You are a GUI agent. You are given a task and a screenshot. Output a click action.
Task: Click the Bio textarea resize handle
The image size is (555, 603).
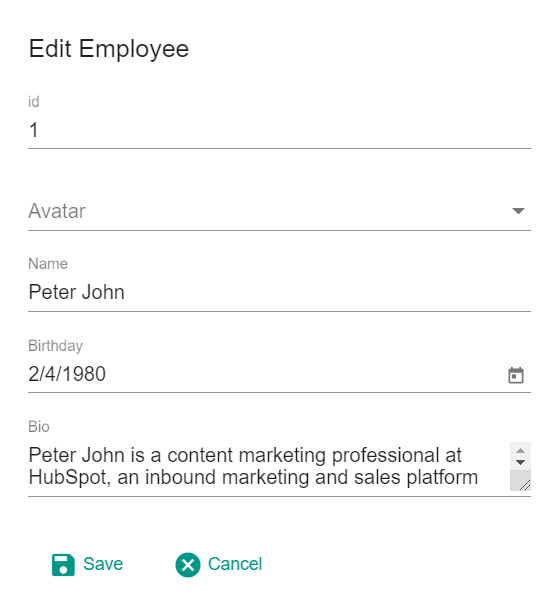point(525,485)
